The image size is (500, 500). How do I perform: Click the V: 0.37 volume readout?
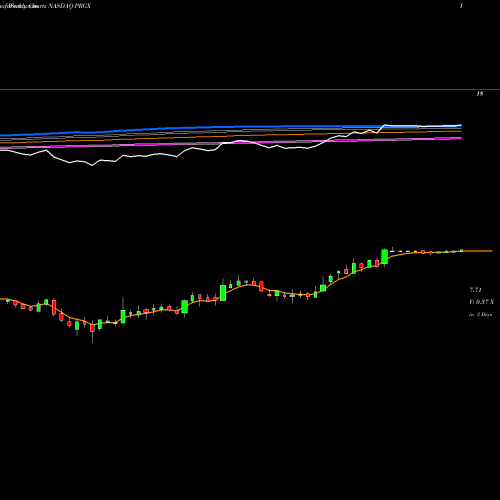tap(481, 302)
